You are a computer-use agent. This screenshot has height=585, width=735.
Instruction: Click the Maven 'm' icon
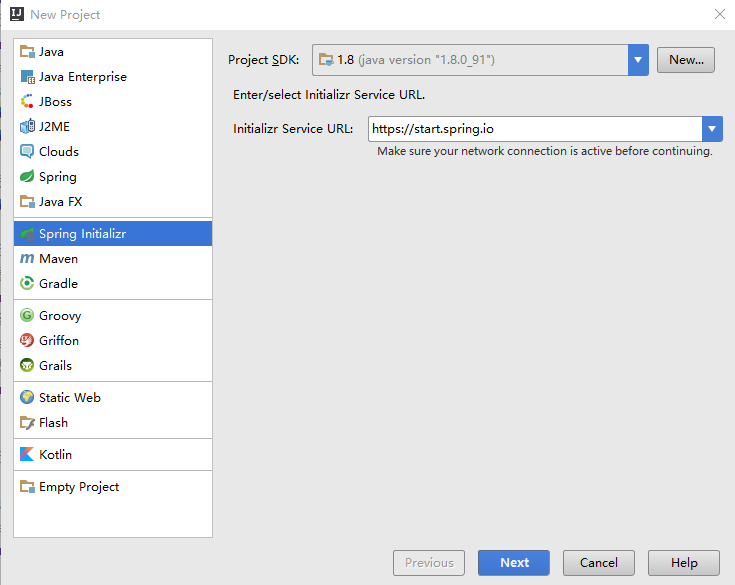click(x=27, y=259)
